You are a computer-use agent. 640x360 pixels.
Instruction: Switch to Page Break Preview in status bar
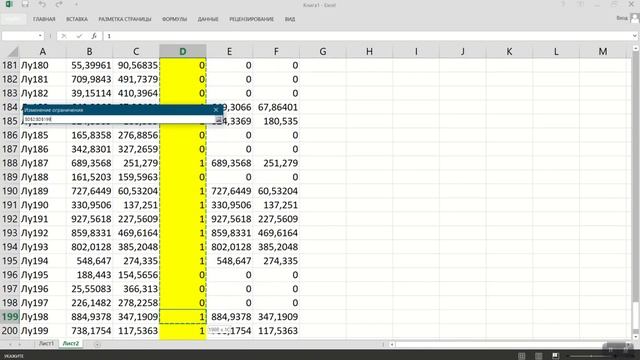pos(555,356)
